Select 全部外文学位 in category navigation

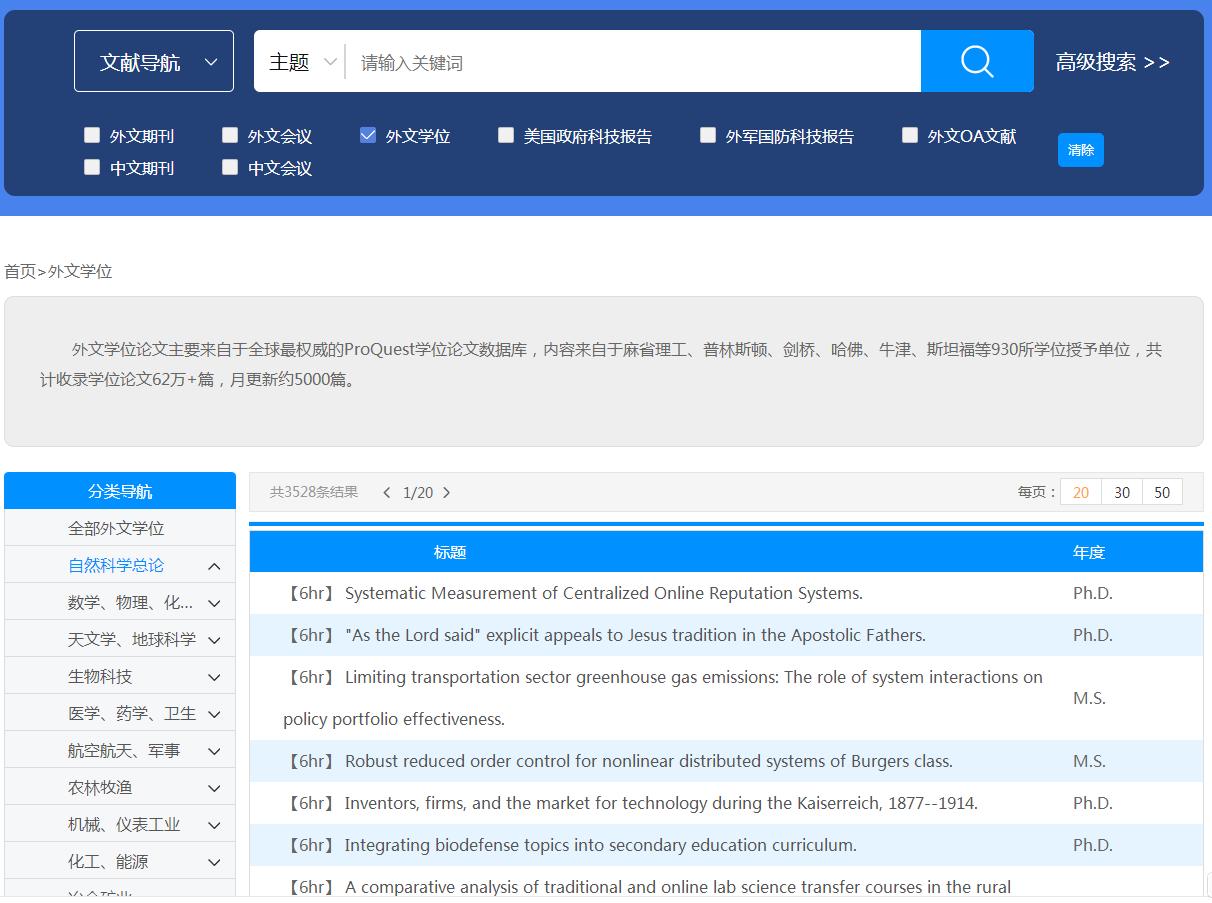(x=116, y=528)
